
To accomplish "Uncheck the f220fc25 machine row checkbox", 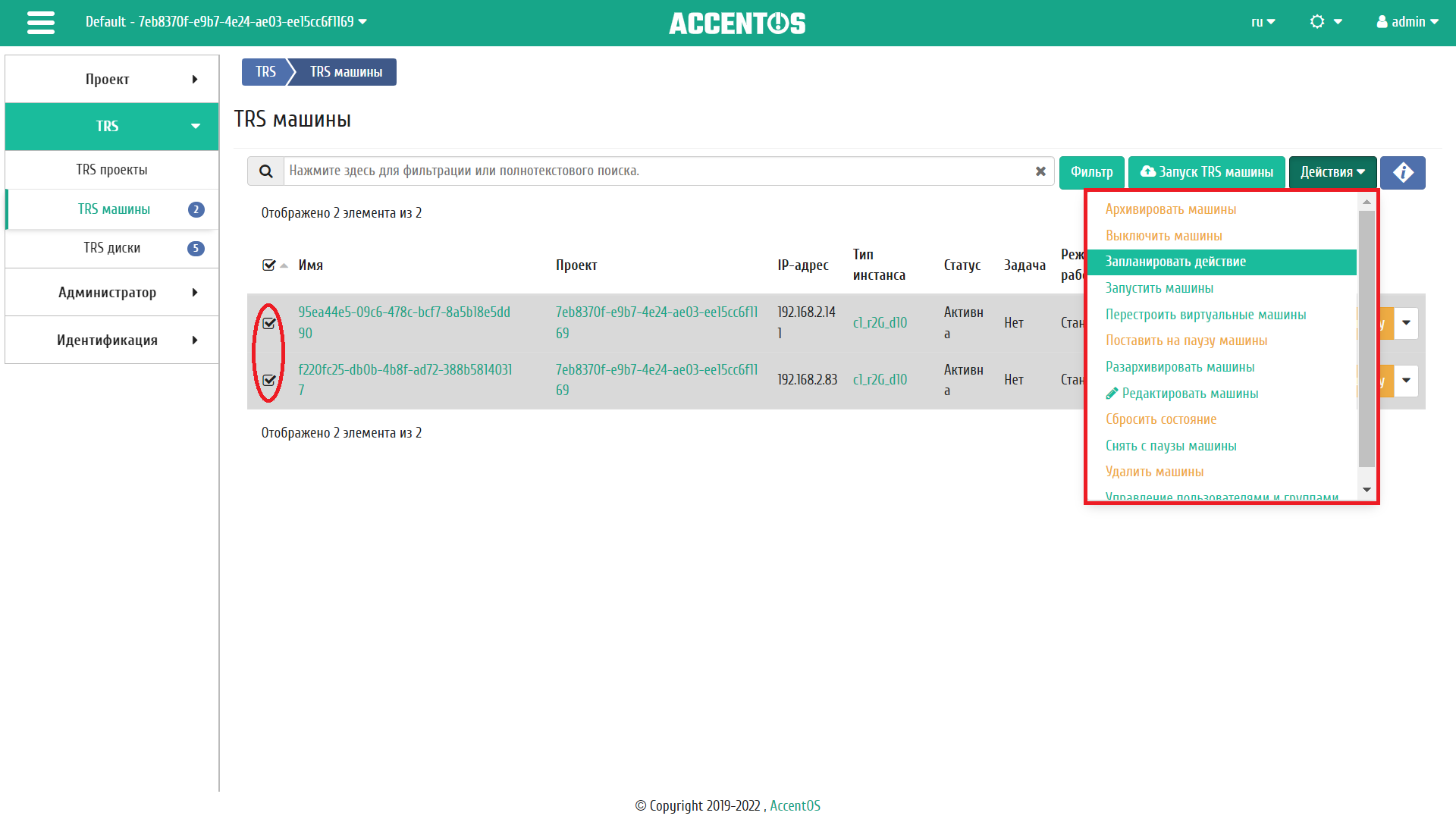I will 268,380.
